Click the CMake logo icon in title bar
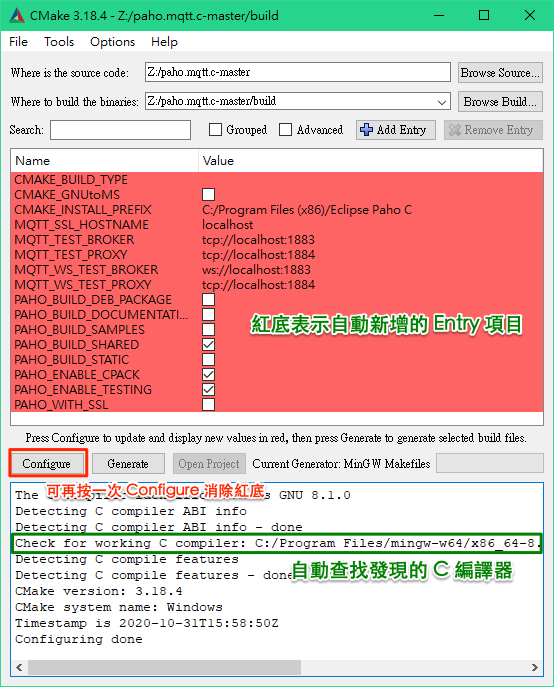This screenshot has height=687, width=554. 17,15
